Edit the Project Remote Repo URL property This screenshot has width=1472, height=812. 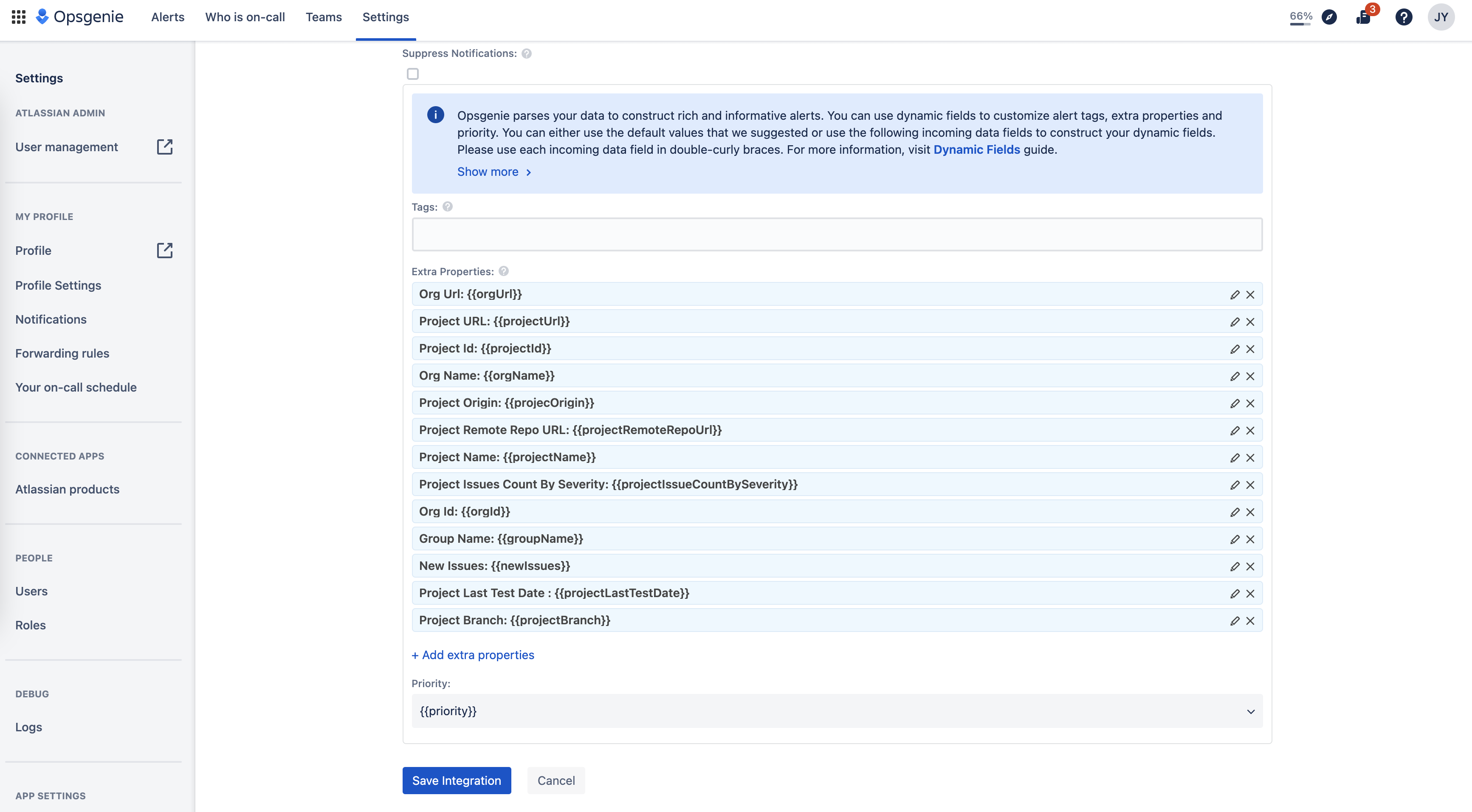[x=1235, y=431]
